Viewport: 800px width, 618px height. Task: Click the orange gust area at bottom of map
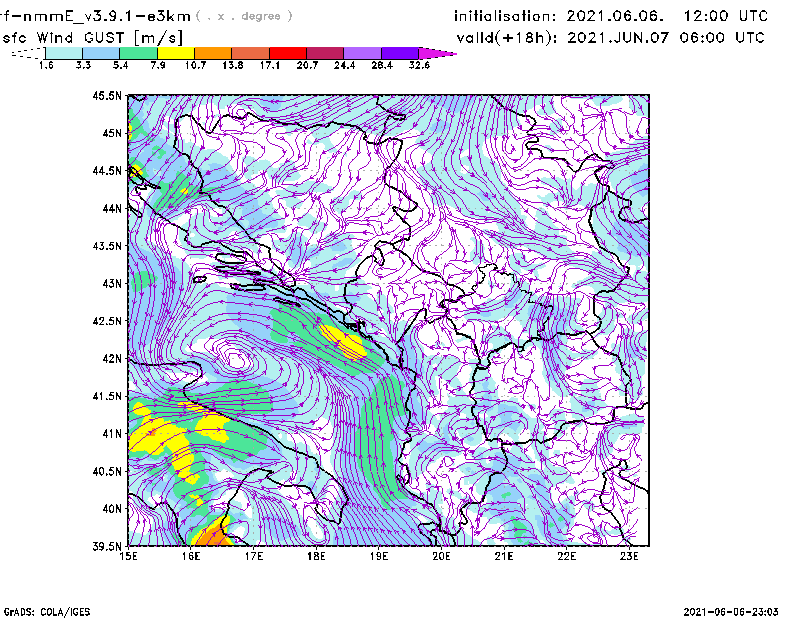coord(213,535)
